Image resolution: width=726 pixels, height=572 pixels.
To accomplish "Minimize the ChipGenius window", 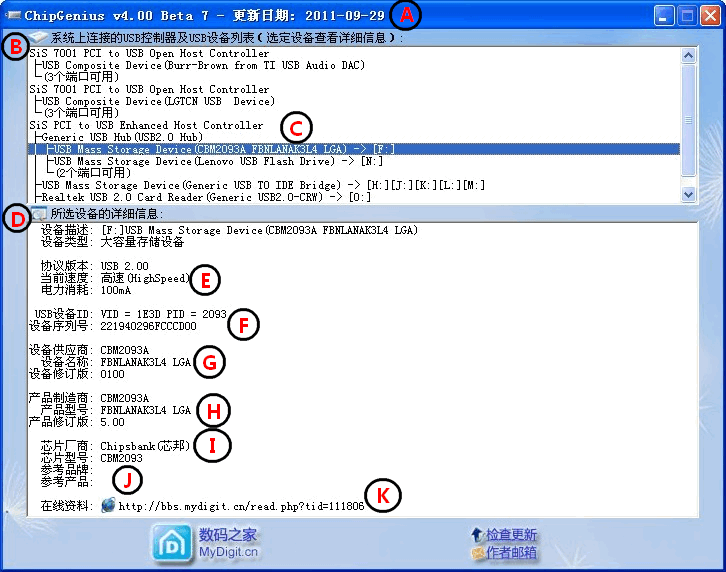I will point(664,16).
